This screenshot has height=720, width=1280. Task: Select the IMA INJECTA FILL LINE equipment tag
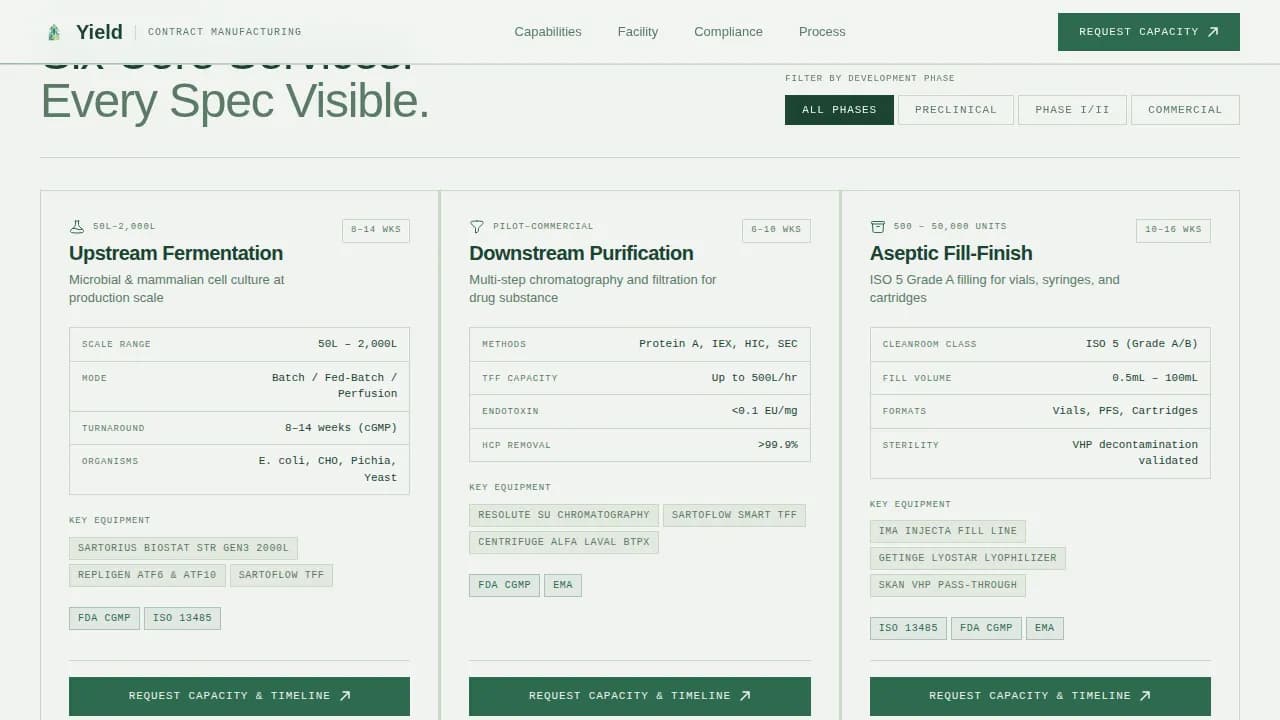947,531
